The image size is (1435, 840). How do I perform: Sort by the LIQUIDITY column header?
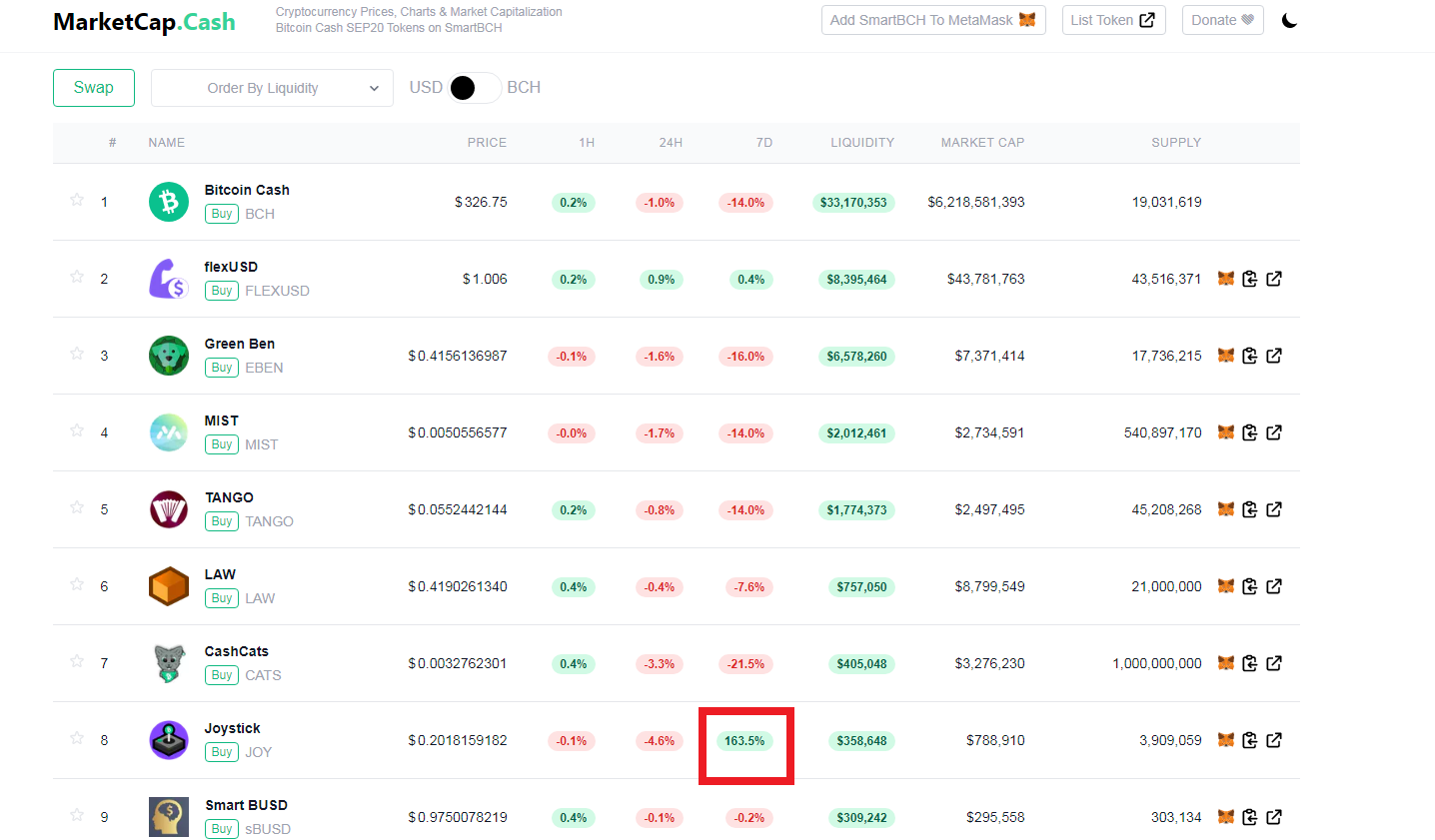862,143
